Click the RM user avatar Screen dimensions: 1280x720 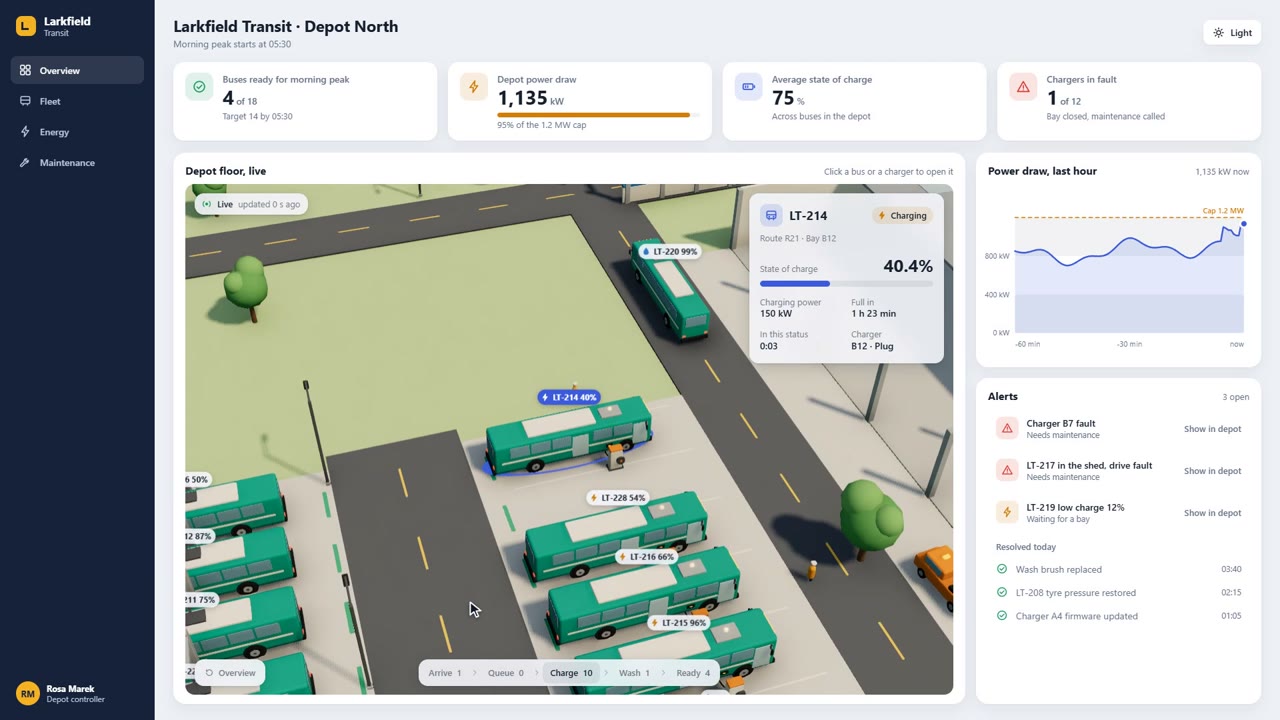coord(27,693)
